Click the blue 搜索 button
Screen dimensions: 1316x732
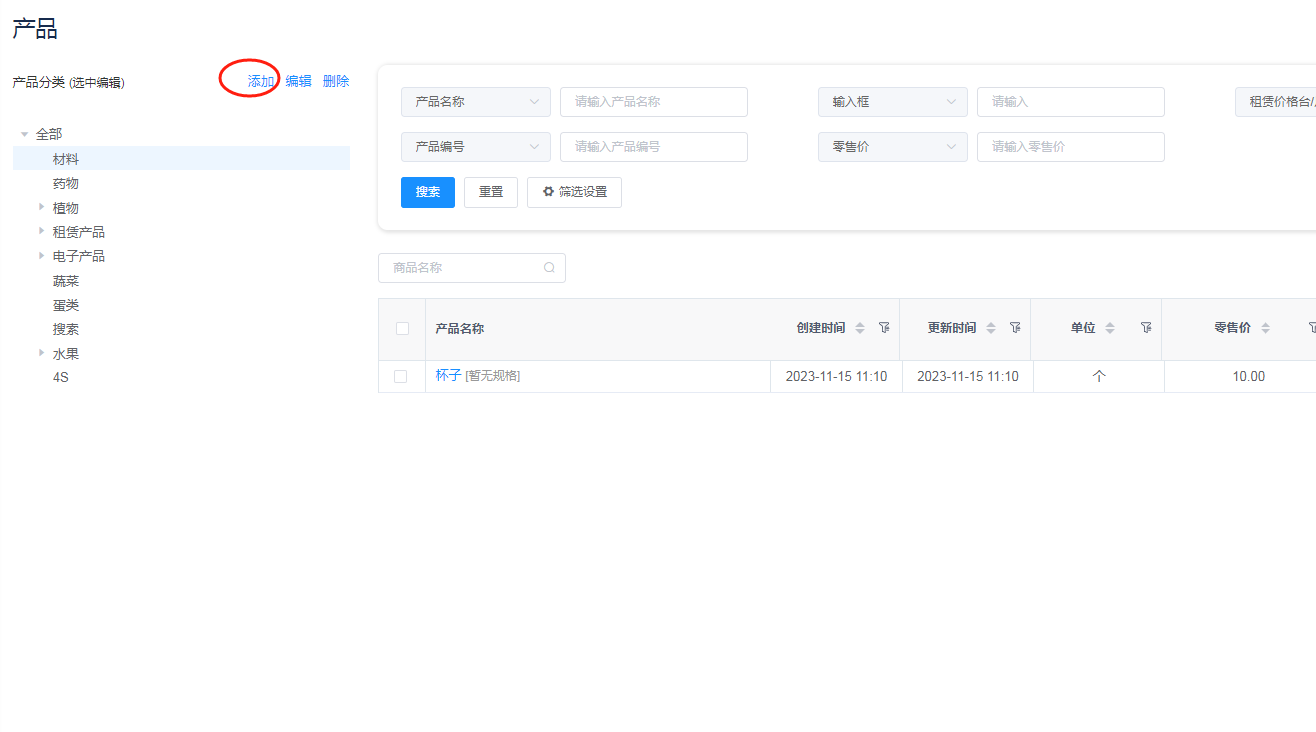(427, 192)
